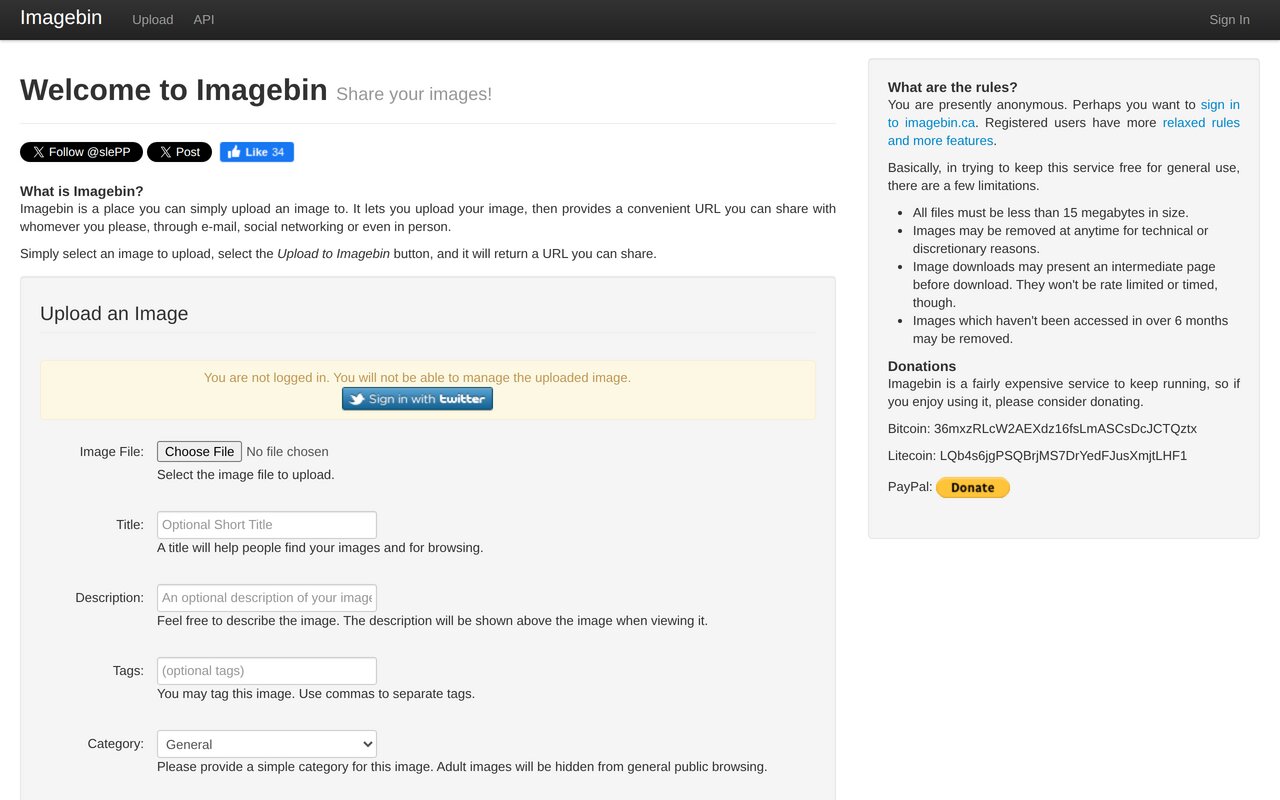Viewport: 1280px width, 800px height.
Task: Focus the Description text field
Action: click(x=266, y=597)
